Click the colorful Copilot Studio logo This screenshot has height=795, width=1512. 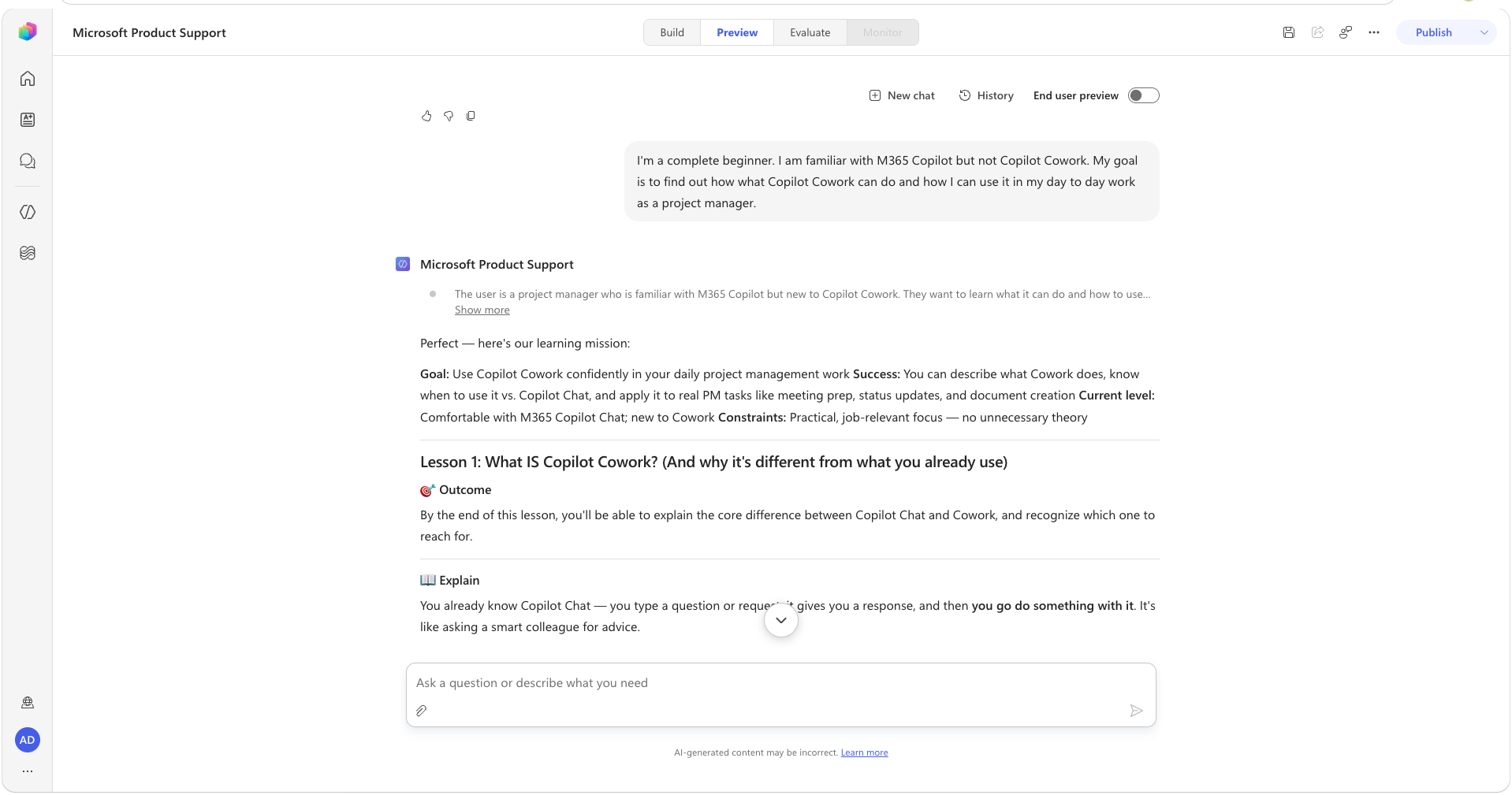pos(28,32)
